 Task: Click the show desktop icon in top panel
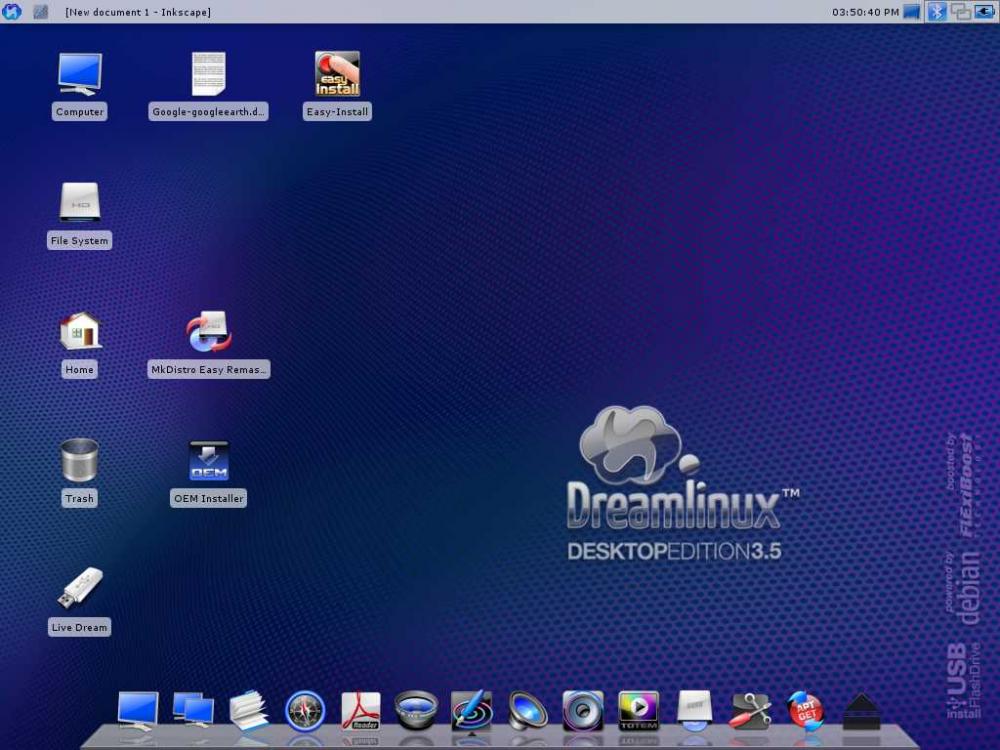tap(41, 11)
